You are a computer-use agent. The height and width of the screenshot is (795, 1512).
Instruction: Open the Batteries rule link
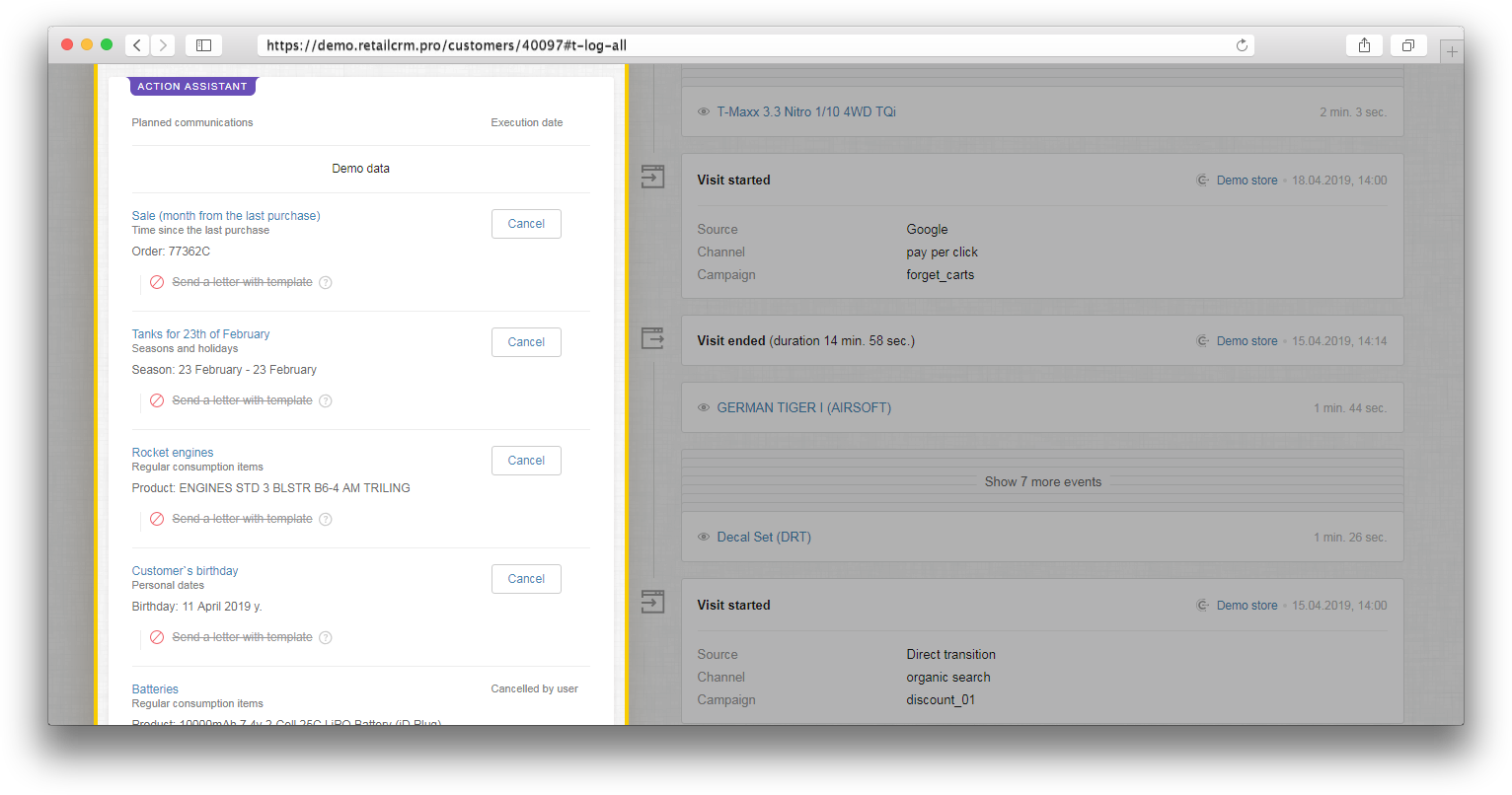155,689
